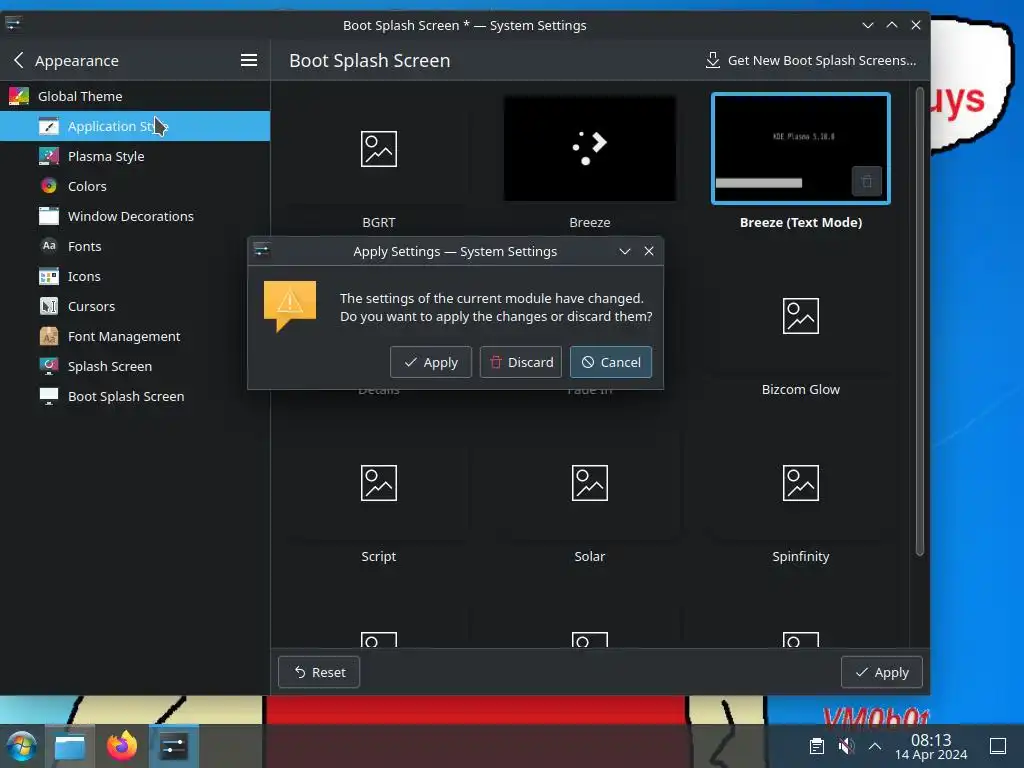Click the Window Decorations icon
Screen dimensions: 1024x768
(48, 216)
